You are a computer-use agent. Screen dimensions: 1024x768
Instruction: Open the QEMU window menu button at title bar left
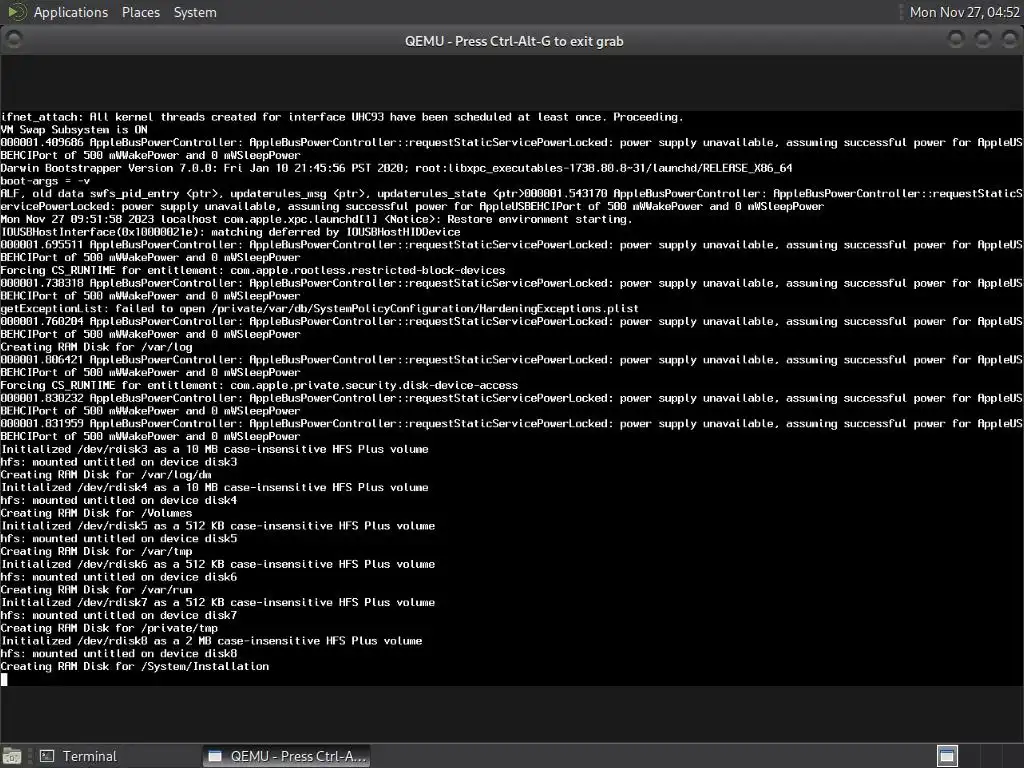point(13,40)
